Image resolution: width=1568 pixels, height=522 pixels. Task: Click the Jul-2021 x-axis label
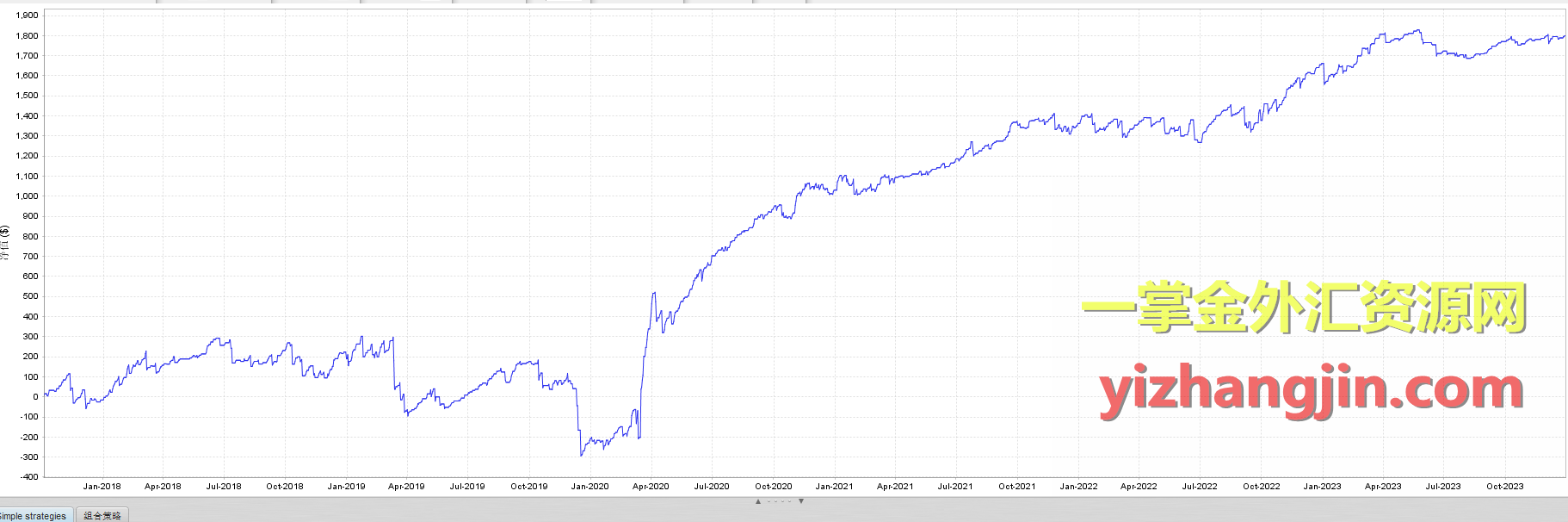coord(955,487)
